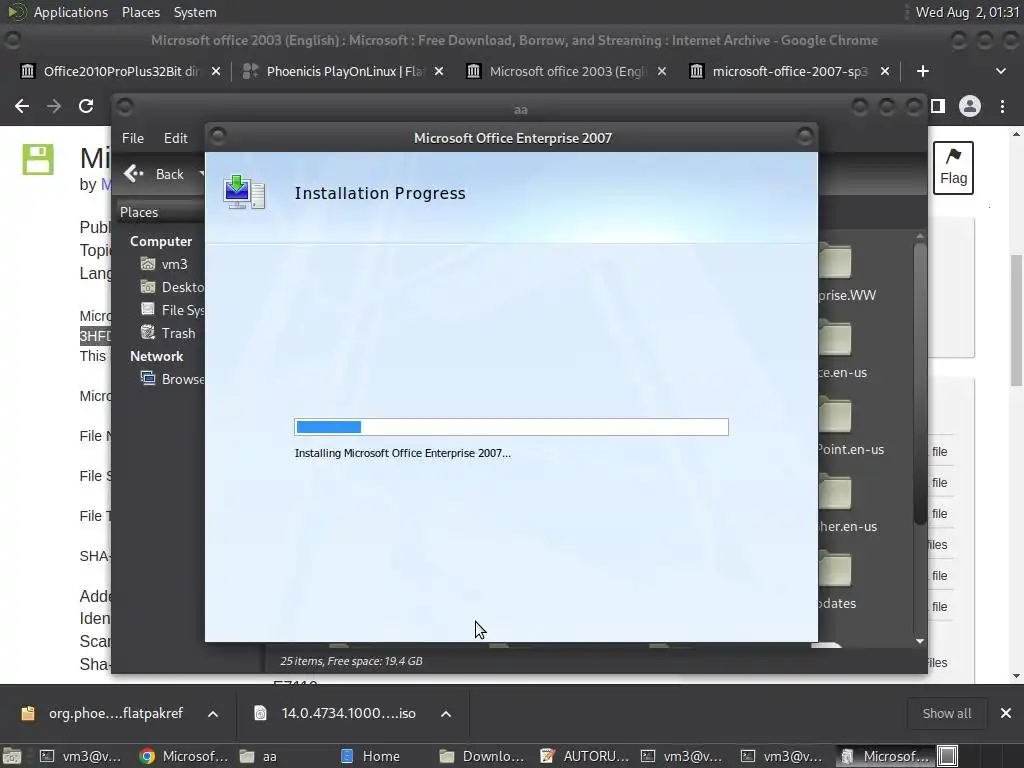Go back in Chrome history
The image size is (1024, 768).
22,106
